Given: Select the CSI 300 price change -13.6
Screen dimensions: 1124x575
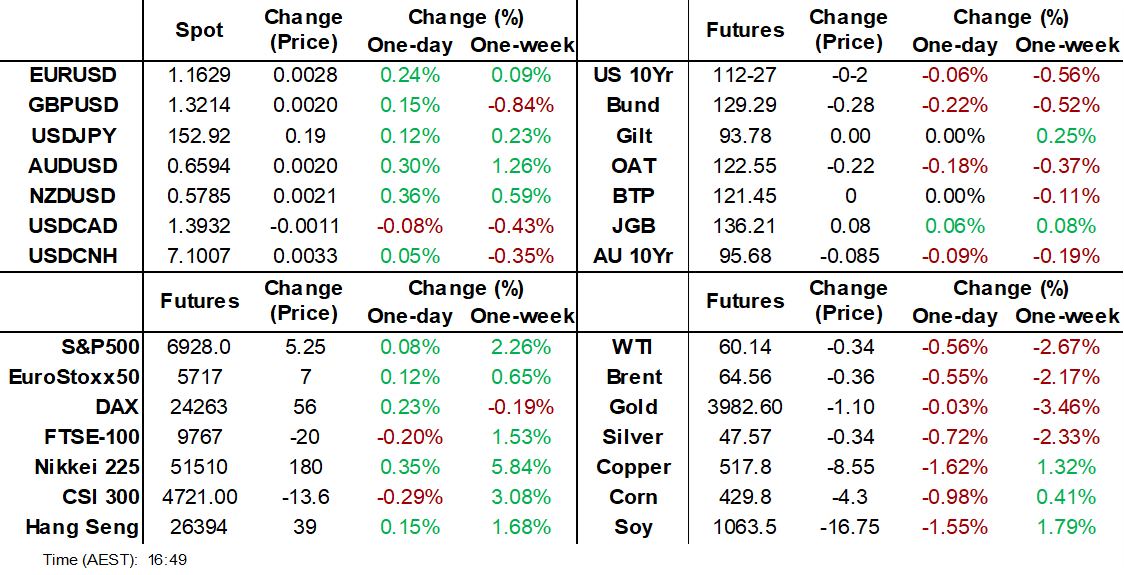Looking at the screenshot, I should click(302, 497).
